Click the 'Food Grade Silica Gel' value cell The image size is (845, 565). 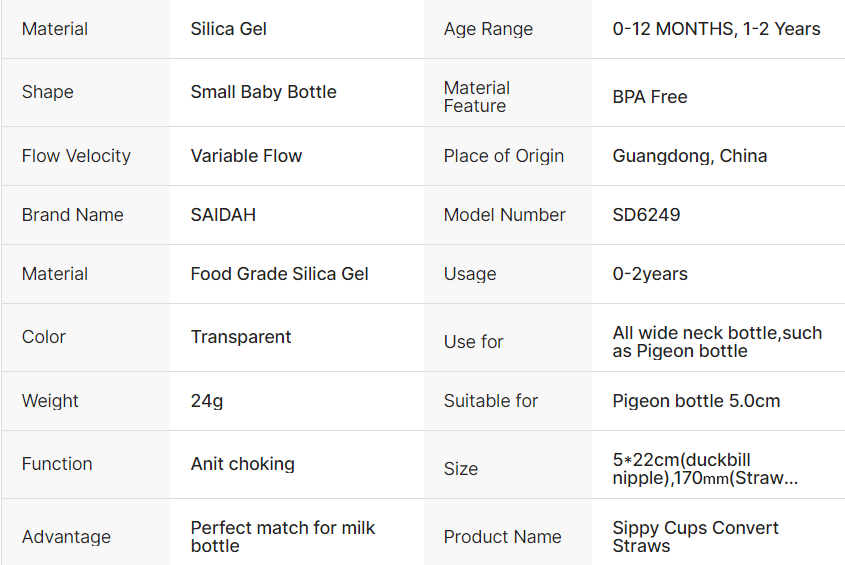(x=279, y=274)
